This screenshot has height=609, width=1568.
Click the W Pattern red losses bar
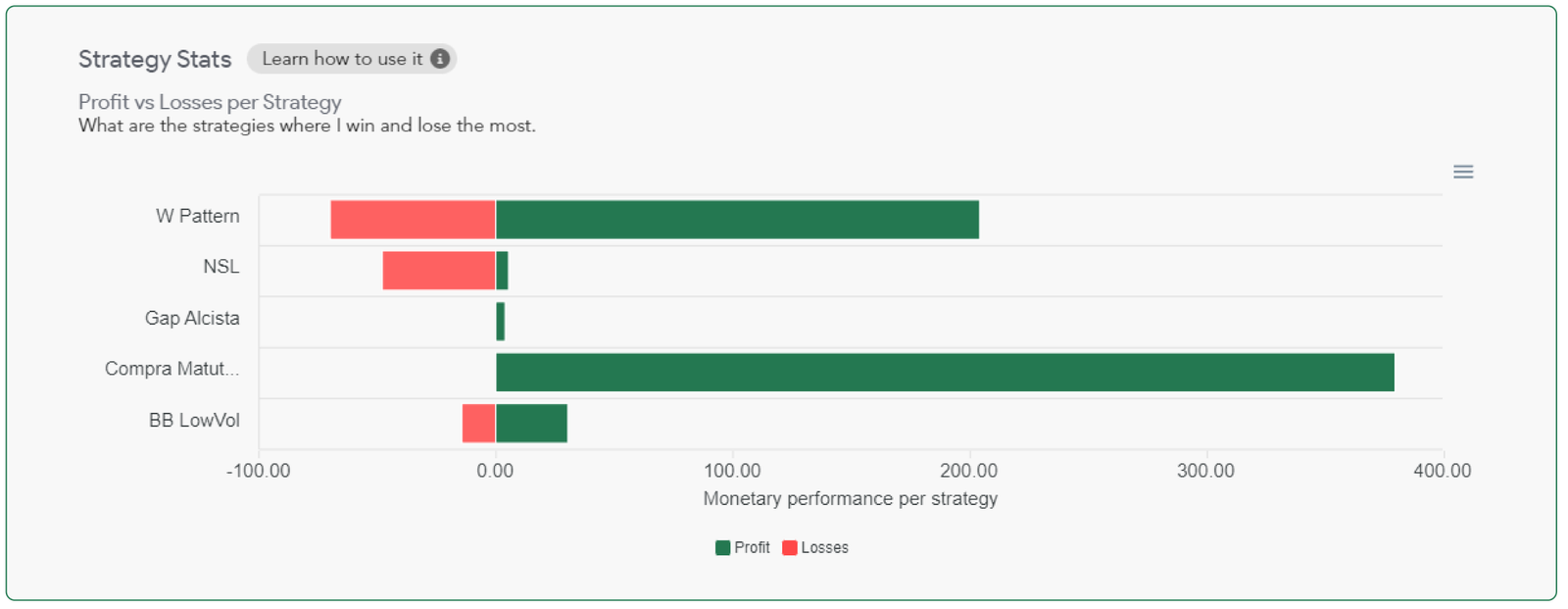point(413,220)
